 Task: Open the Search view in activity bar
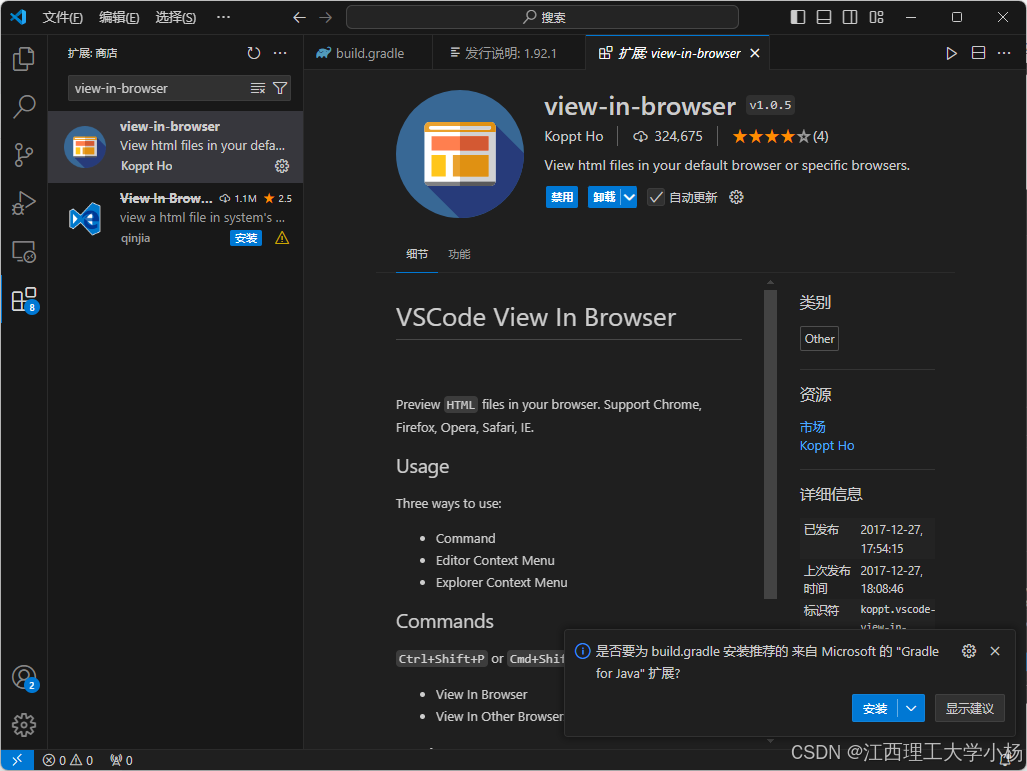pyautogui.click(x=24, y=107)
